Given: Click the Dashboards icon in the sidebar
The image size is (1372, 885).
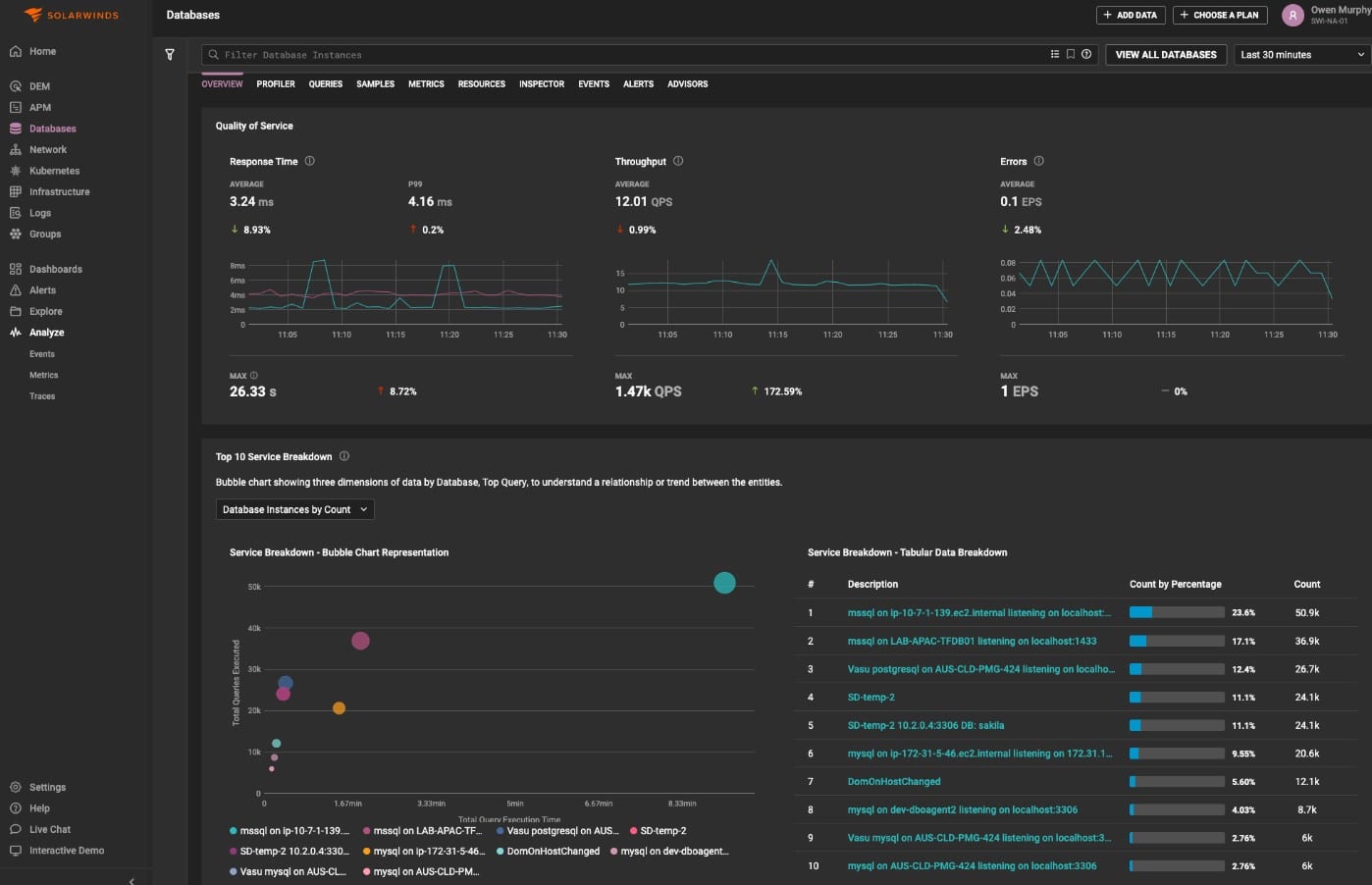Looking at the screenshot, I should point(16,268).
